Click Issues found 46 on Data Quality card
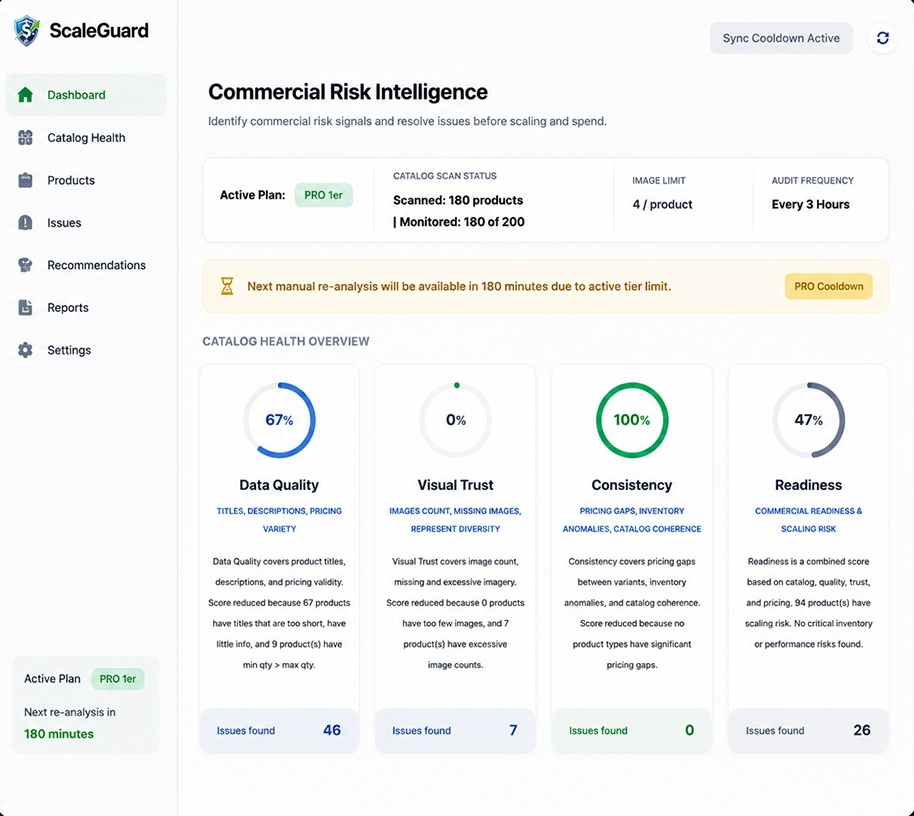This screenshot has width=914, height=816. coord(279,730)
